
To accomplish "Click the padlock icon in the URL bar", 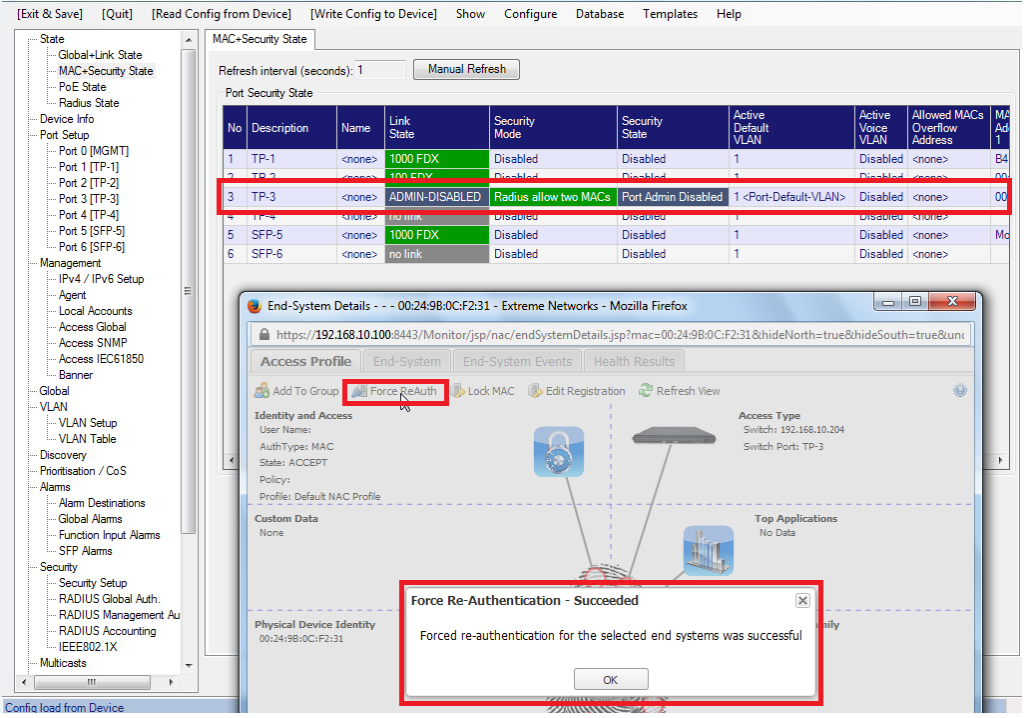I will coord(264,335).
